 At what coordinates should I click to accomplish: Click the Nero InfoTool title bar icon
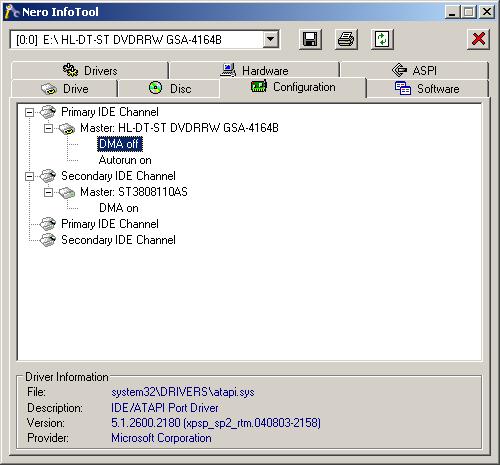(11, 12)
